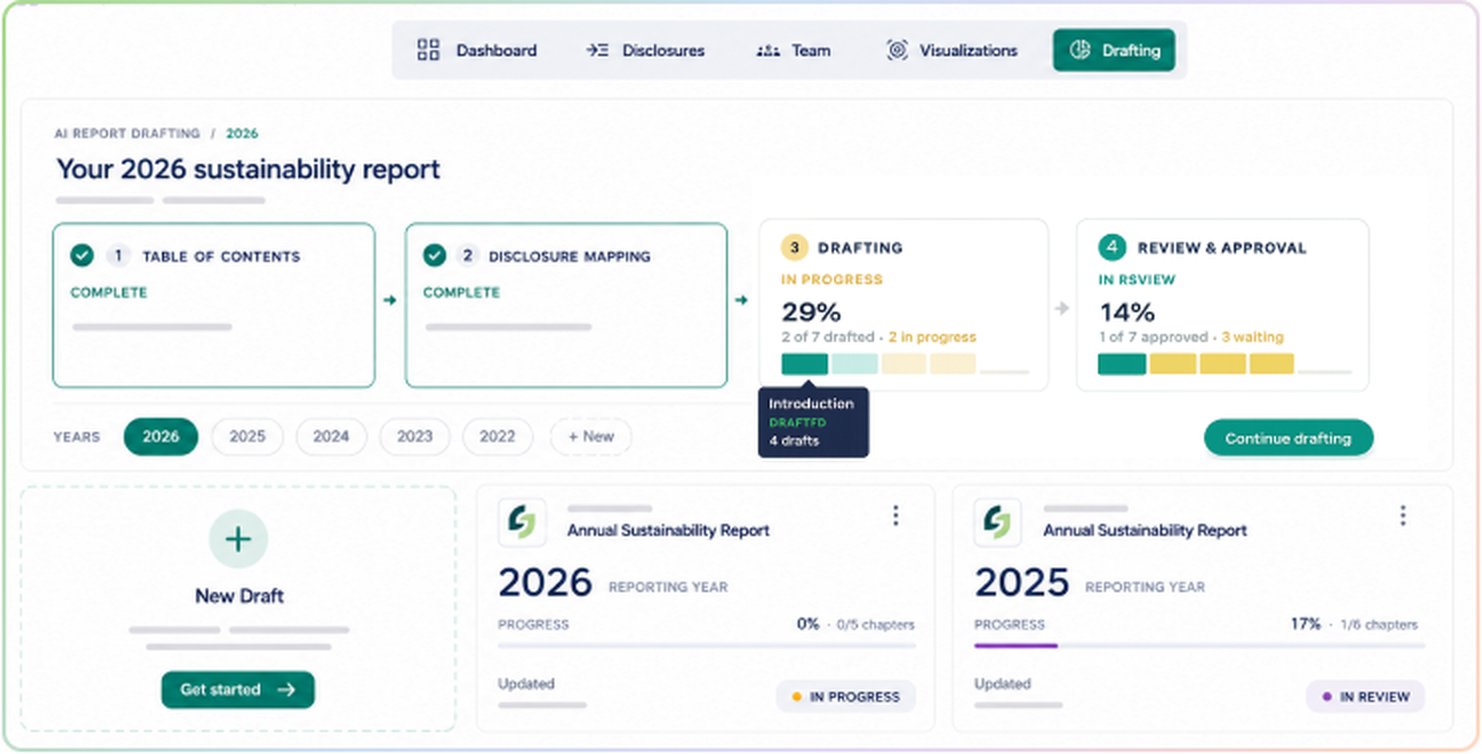Click the 'Your 2026 sustainability report' heading

(x=248, y=169)
